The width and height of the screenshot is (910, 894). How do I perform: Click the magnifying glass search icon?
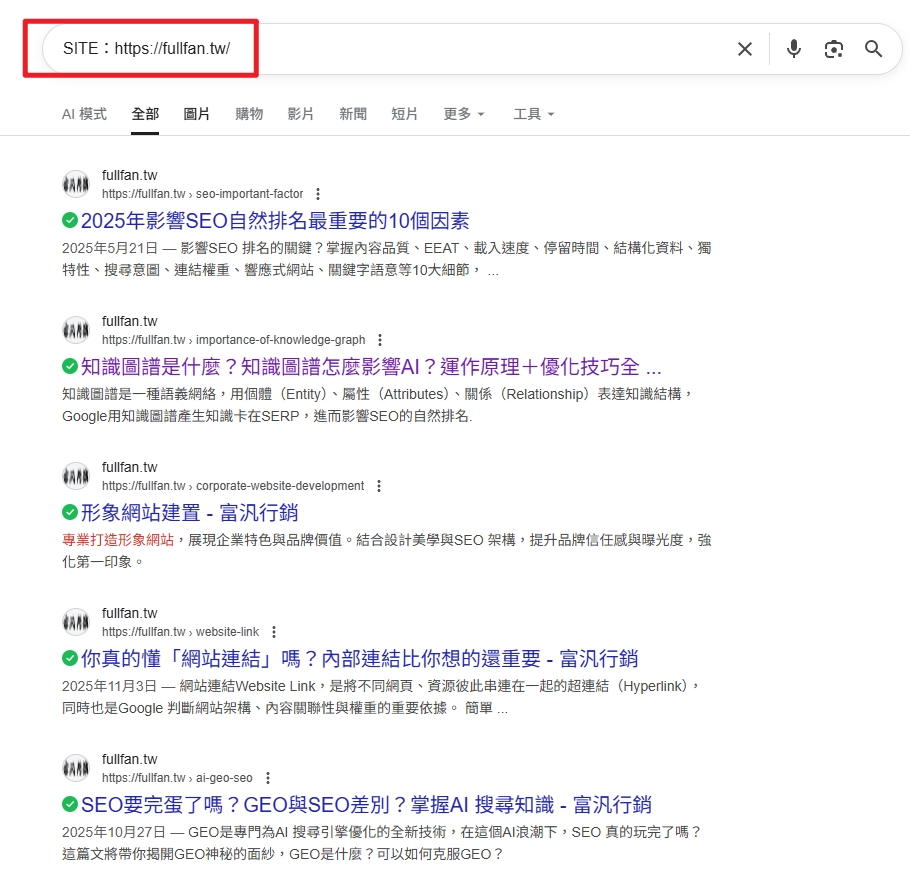point(873,48)
